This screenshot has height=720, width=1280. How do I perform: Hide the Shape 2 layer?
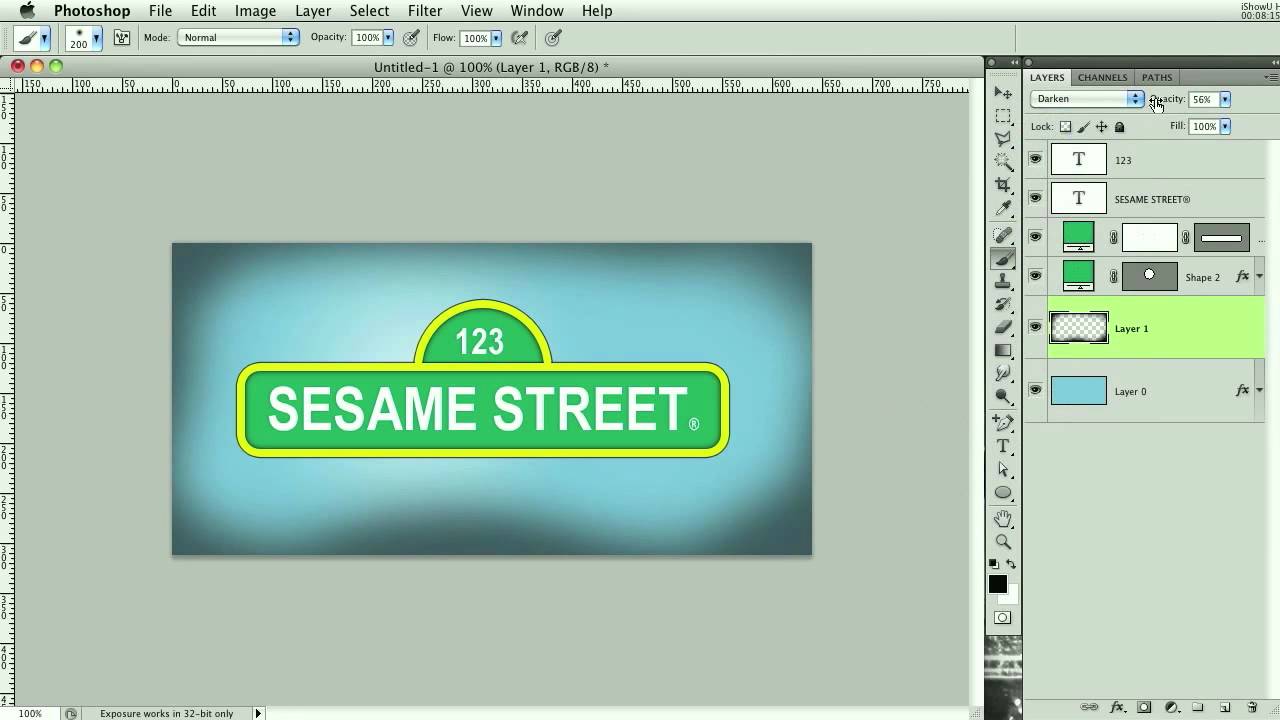[1035, 276]
